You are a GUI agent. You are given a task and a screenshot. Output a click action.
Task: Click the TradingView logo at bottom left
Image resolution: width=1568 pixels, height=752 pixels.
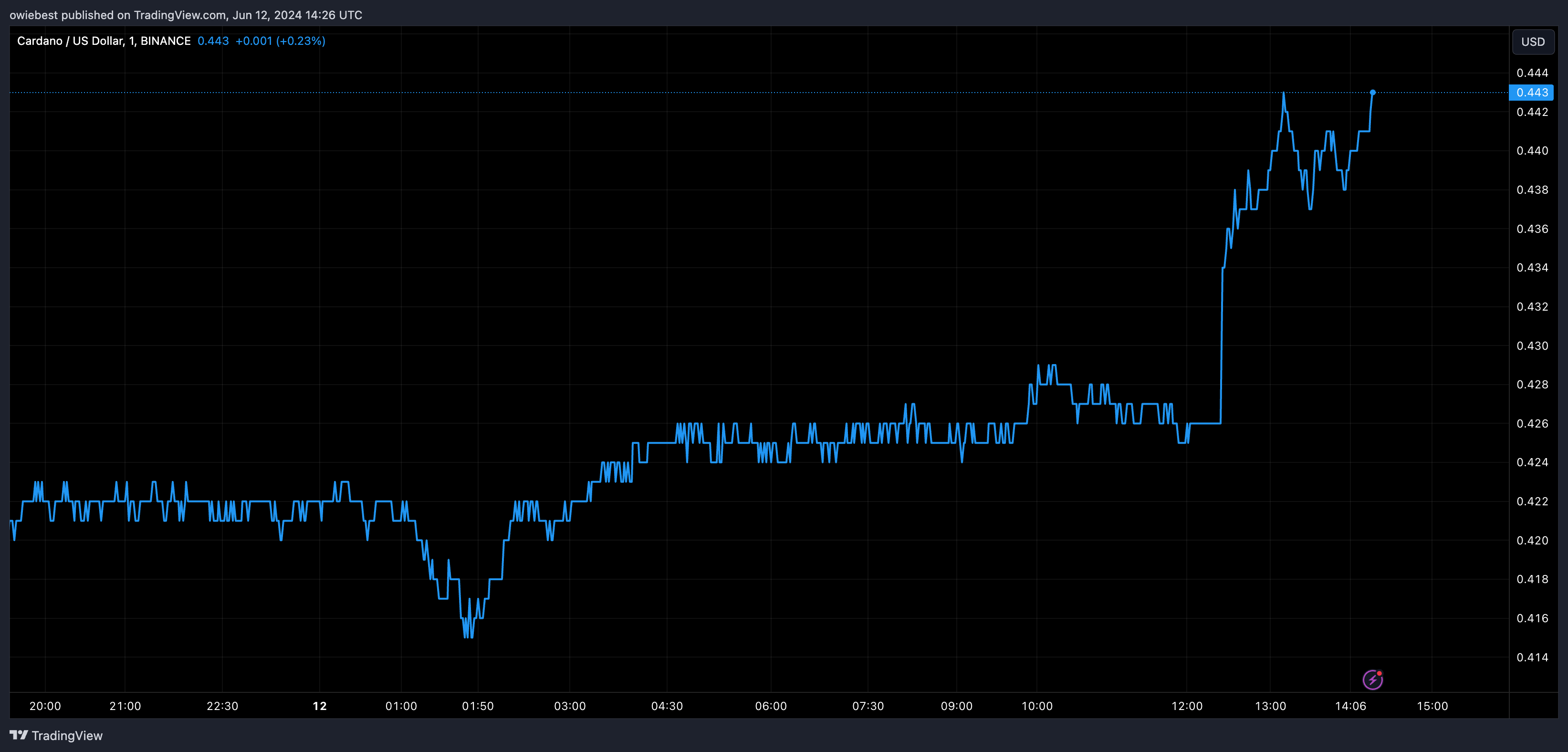click(56, 736)
